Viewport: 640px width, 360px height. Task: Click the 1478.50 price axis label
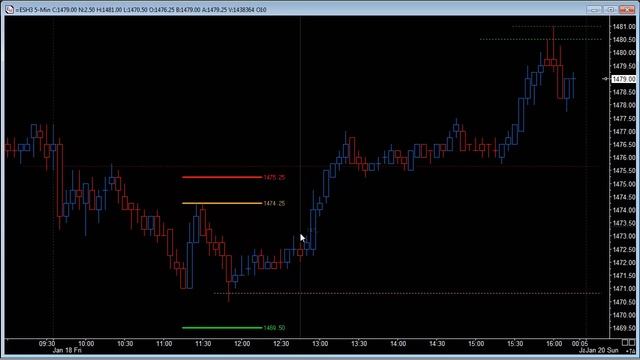coord(624,92)
